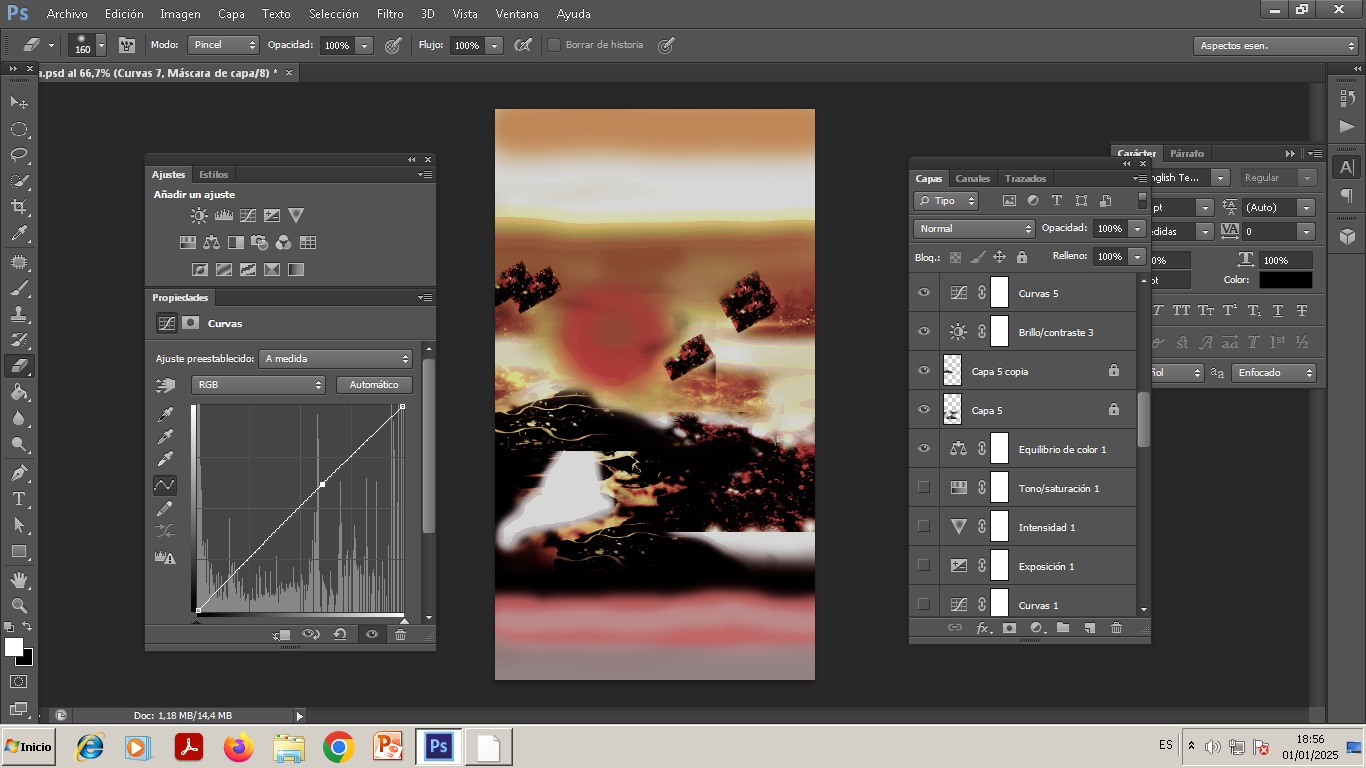Pick the black point eyedropper in Curvas
Image resolution: width=1366 pixels, height=768 pixels.
pyautogui.click(x=165, y=415)
